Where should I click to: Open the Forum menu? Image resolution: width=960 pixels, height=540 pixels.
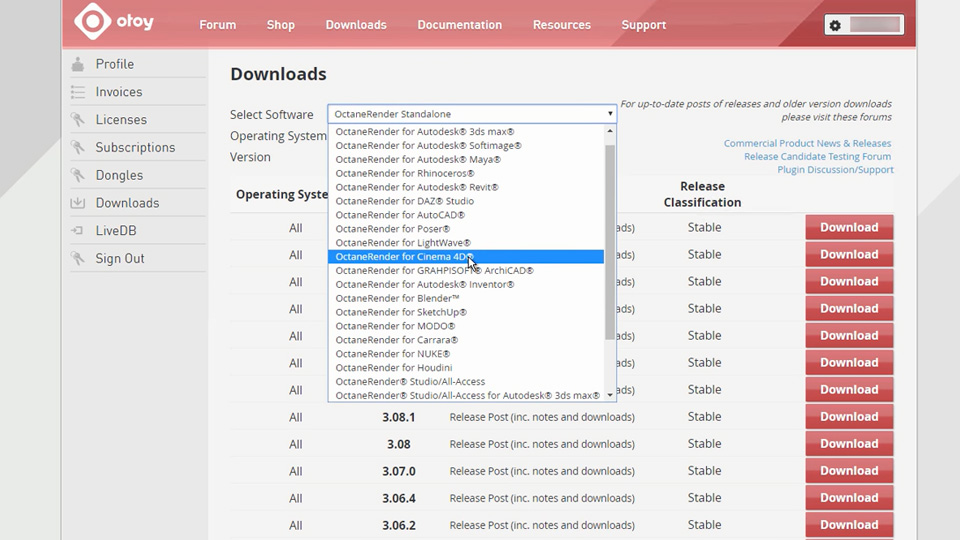coord(217,25)
